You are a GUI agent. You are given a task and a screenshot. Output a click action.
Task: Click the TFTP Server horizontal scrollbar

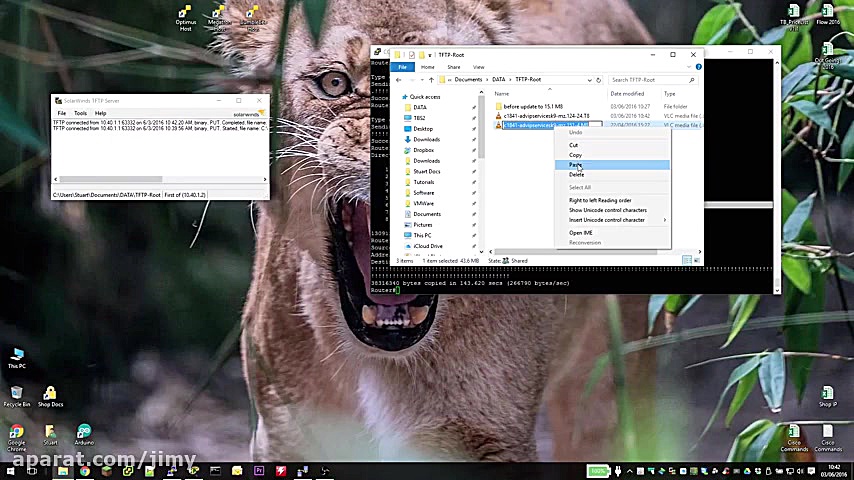[110, 180]
